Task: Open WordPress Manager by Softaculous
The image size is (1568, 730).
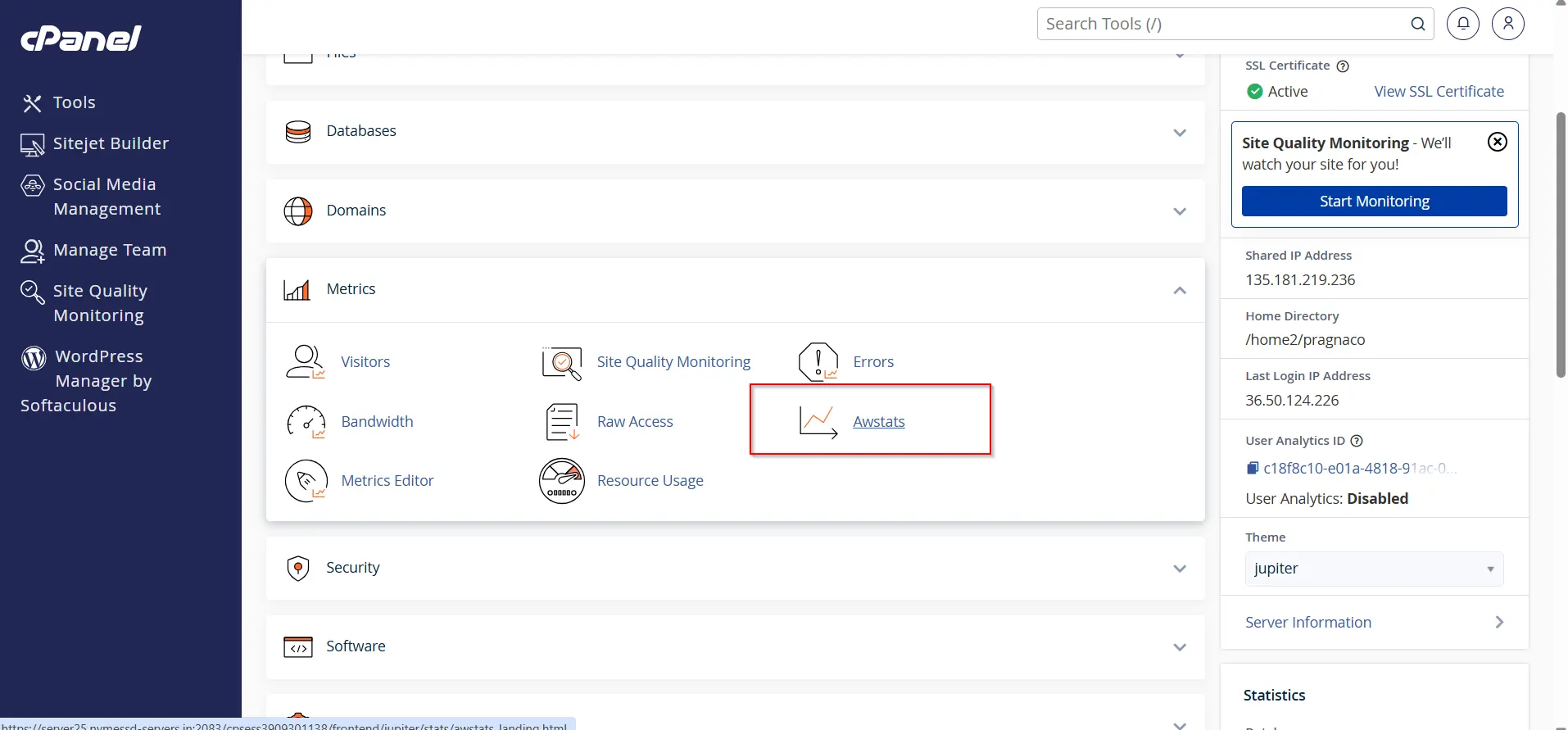Action: coord(86,381)
